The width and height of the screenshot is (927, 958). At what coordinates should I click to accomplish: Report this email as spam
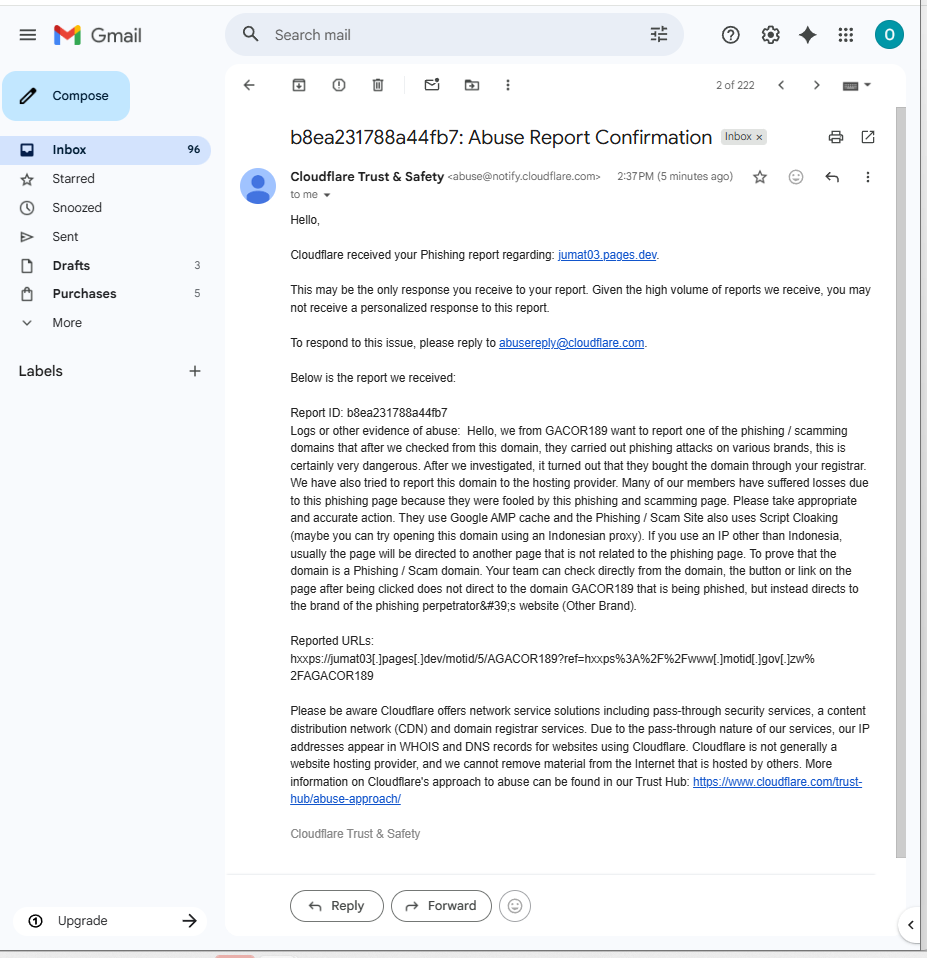339,85
